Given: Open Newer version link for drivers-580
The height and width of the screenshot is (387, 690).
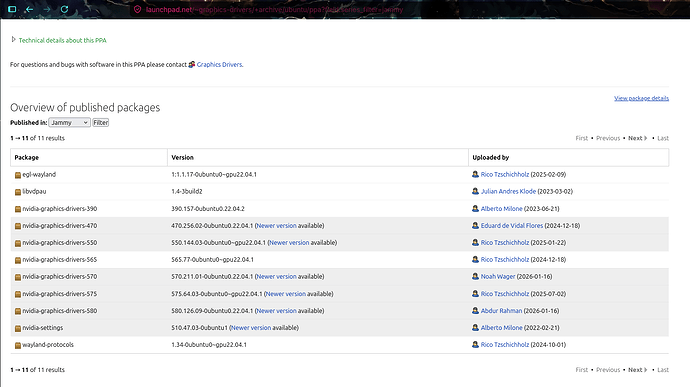Looking at the screenshot, I should (276, 311).
